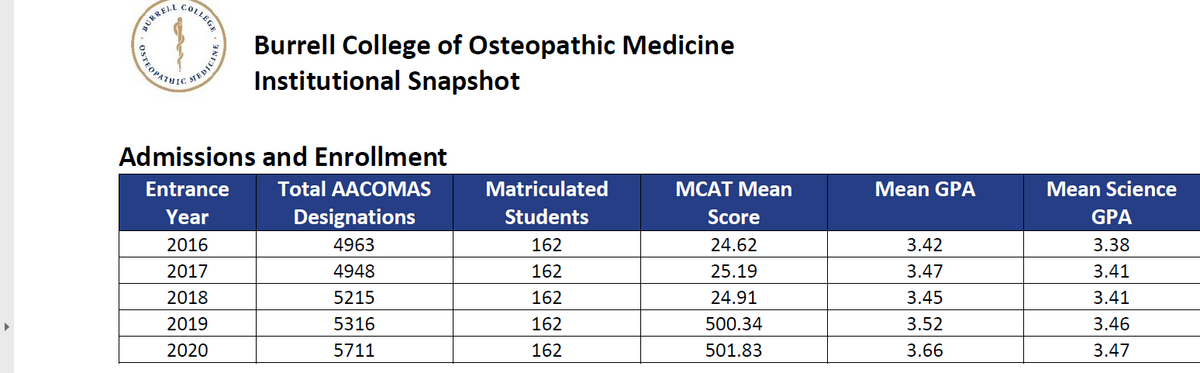Select the 2016 entrance year cell

coord(187,245)
